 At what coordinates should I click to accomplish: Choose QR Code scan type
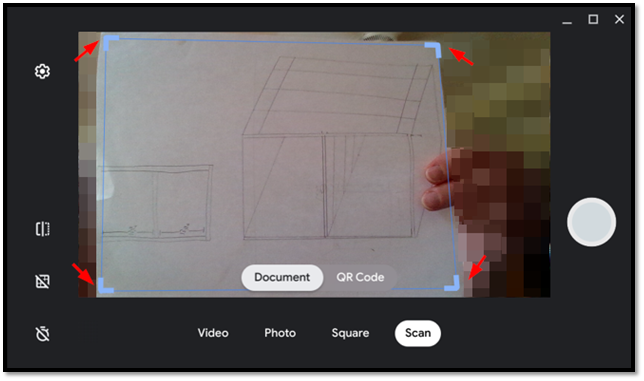pyautogui.click(x=360, y=278)
